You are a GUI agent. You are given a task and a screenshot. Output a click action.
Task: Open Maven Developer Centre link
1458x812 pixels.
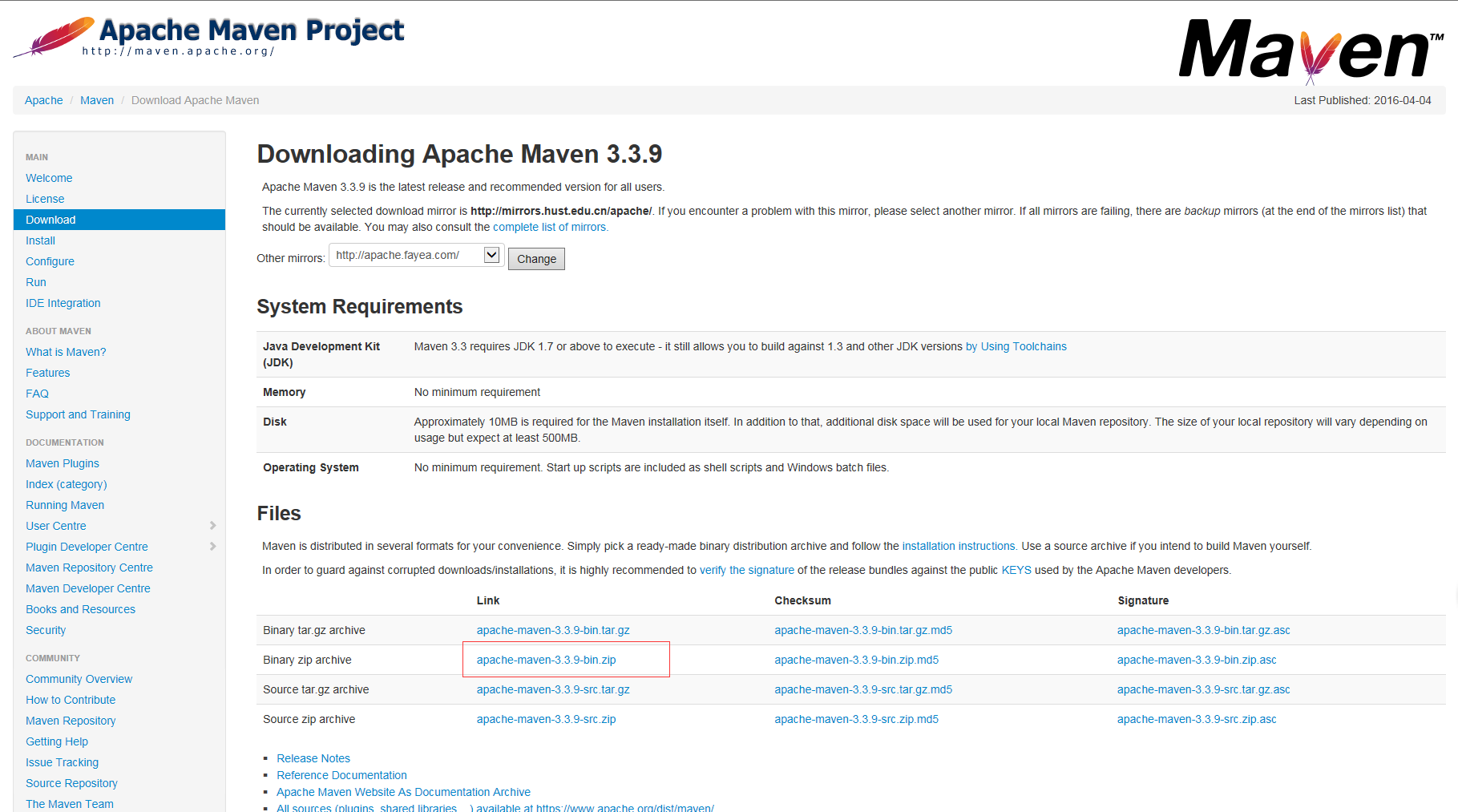pos(88,588)
